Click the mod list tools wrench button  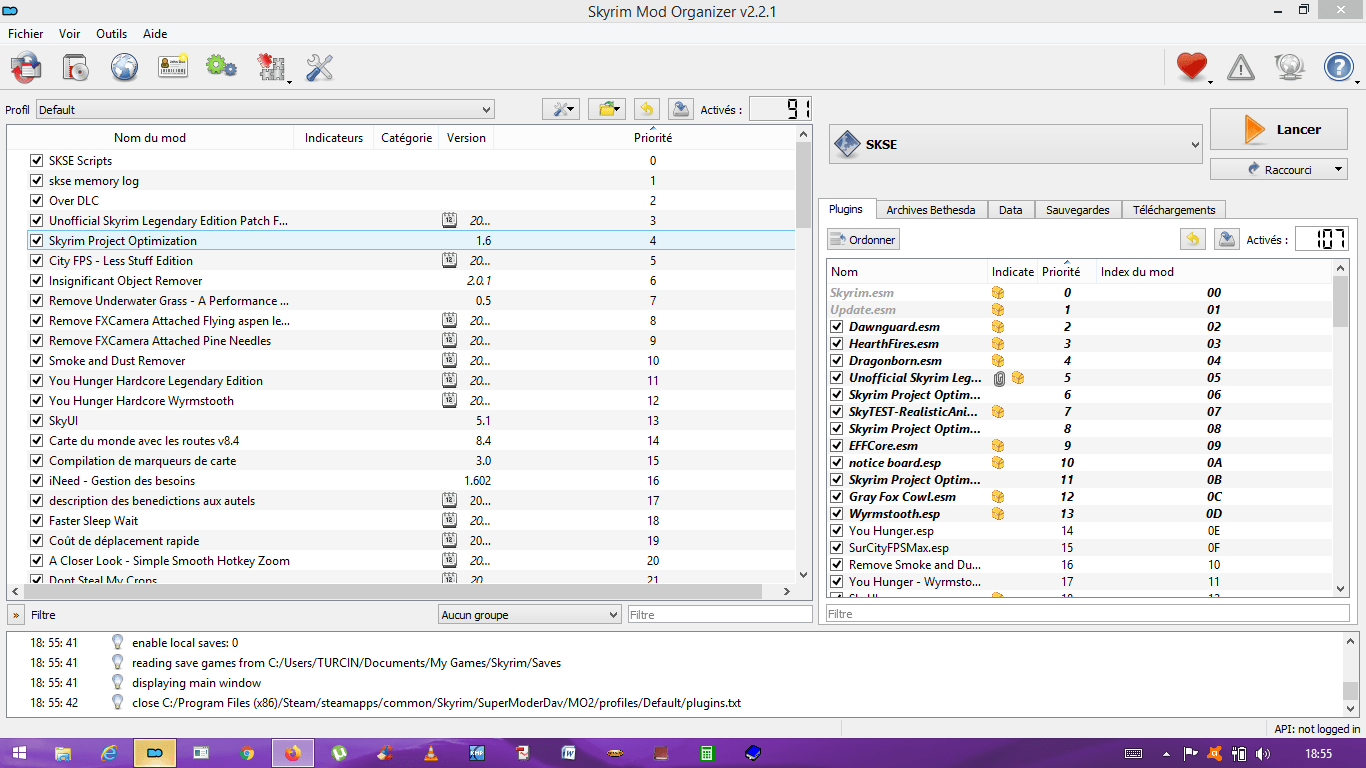tap(561, 109)
